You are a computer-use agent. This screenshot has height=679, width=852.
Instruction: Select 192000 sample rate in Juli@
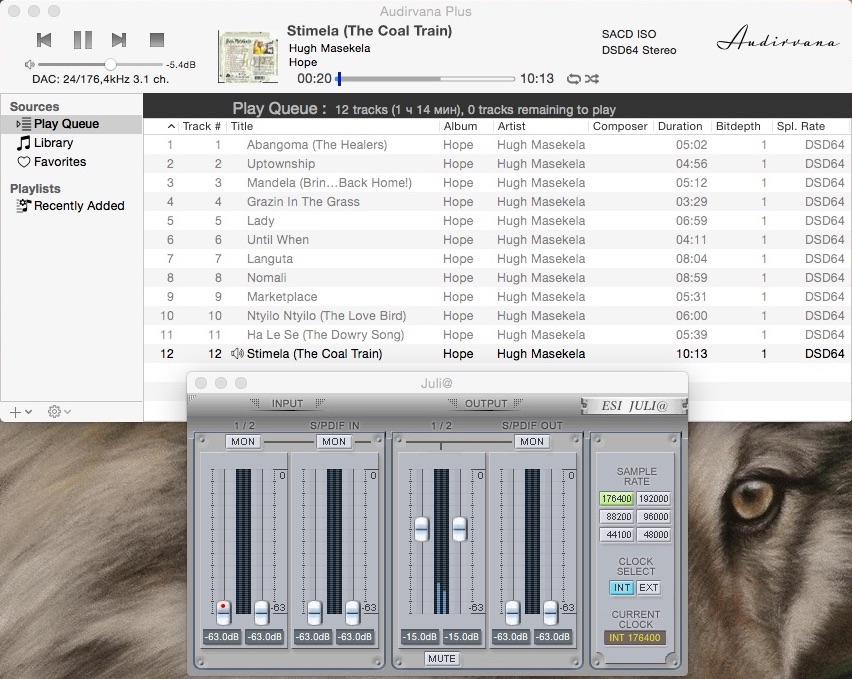click(653, 499)
